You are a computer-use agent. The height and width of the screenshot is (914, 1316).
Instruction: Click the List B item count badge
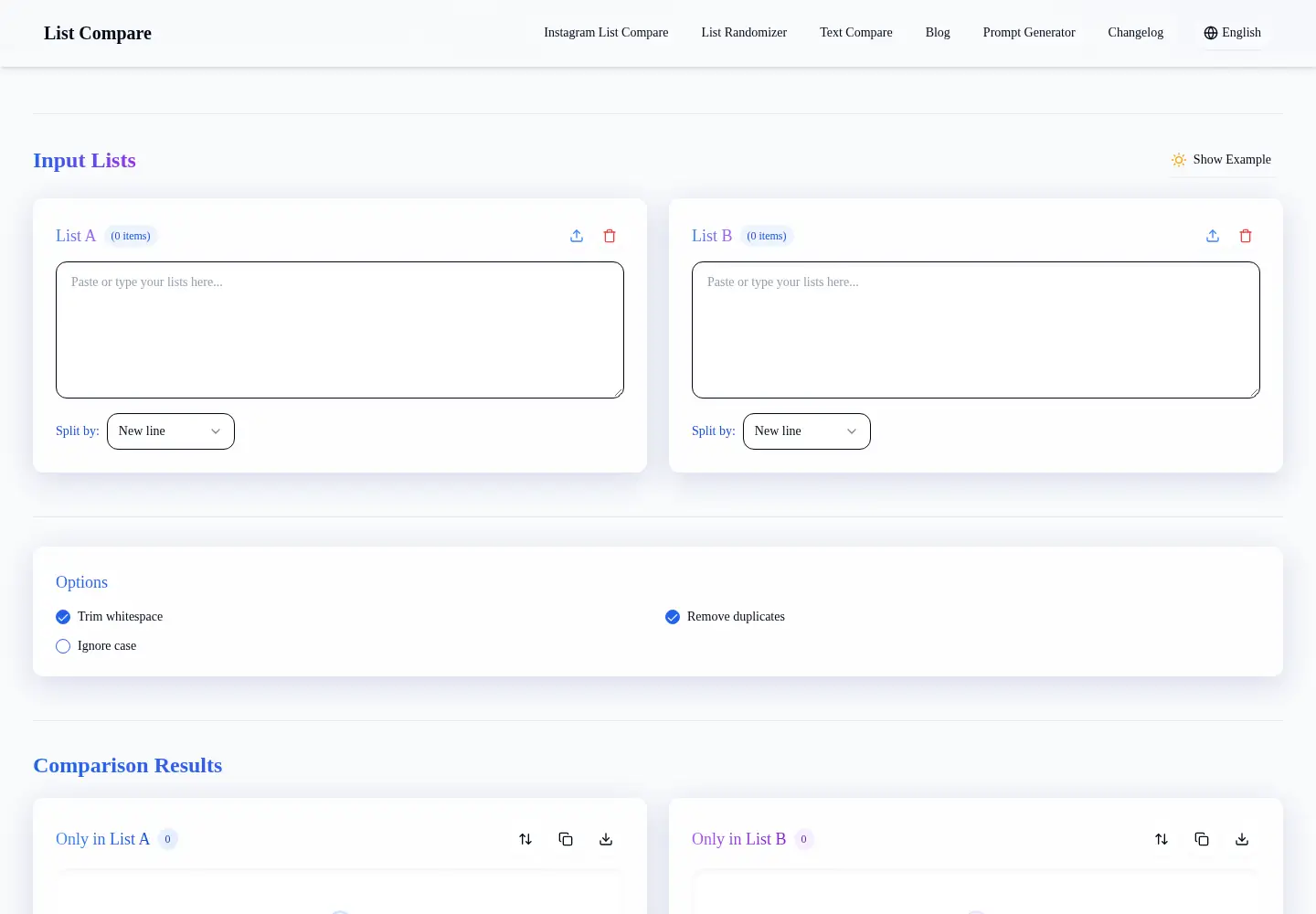pos(767,236)
